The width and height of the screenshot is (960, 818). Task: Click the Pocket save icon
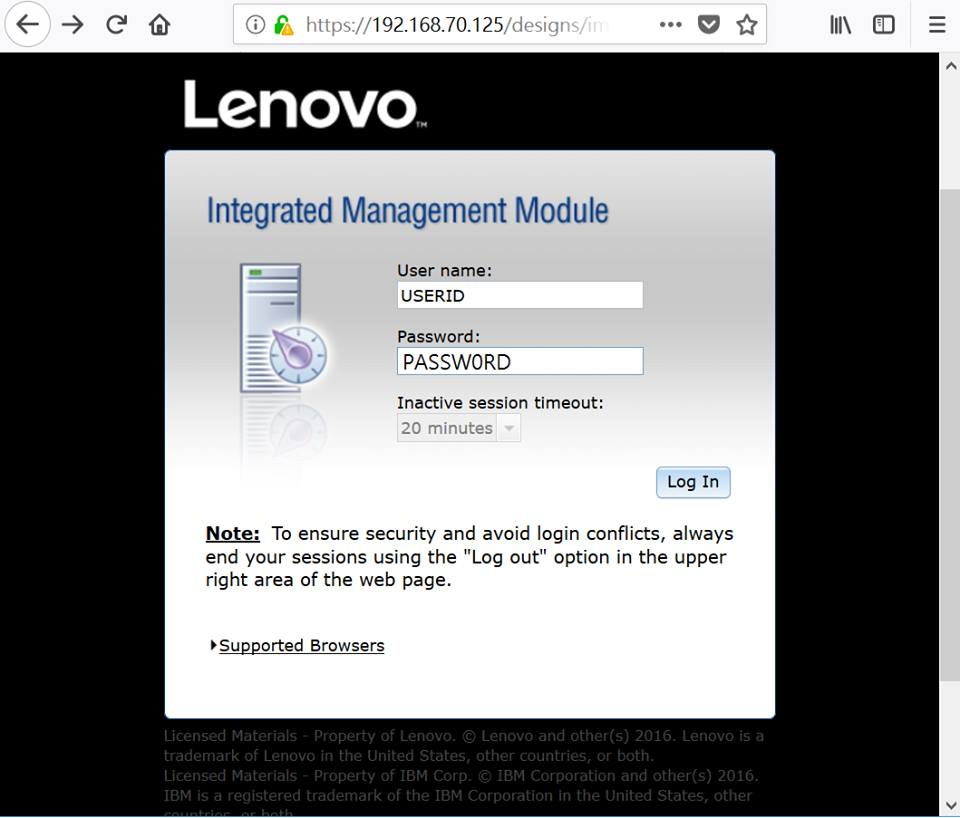[709, 25]
